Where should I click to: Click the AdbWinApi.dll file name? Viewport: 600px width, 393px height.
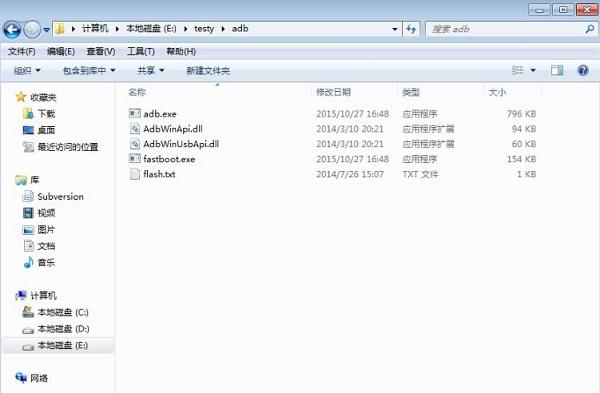173,129
